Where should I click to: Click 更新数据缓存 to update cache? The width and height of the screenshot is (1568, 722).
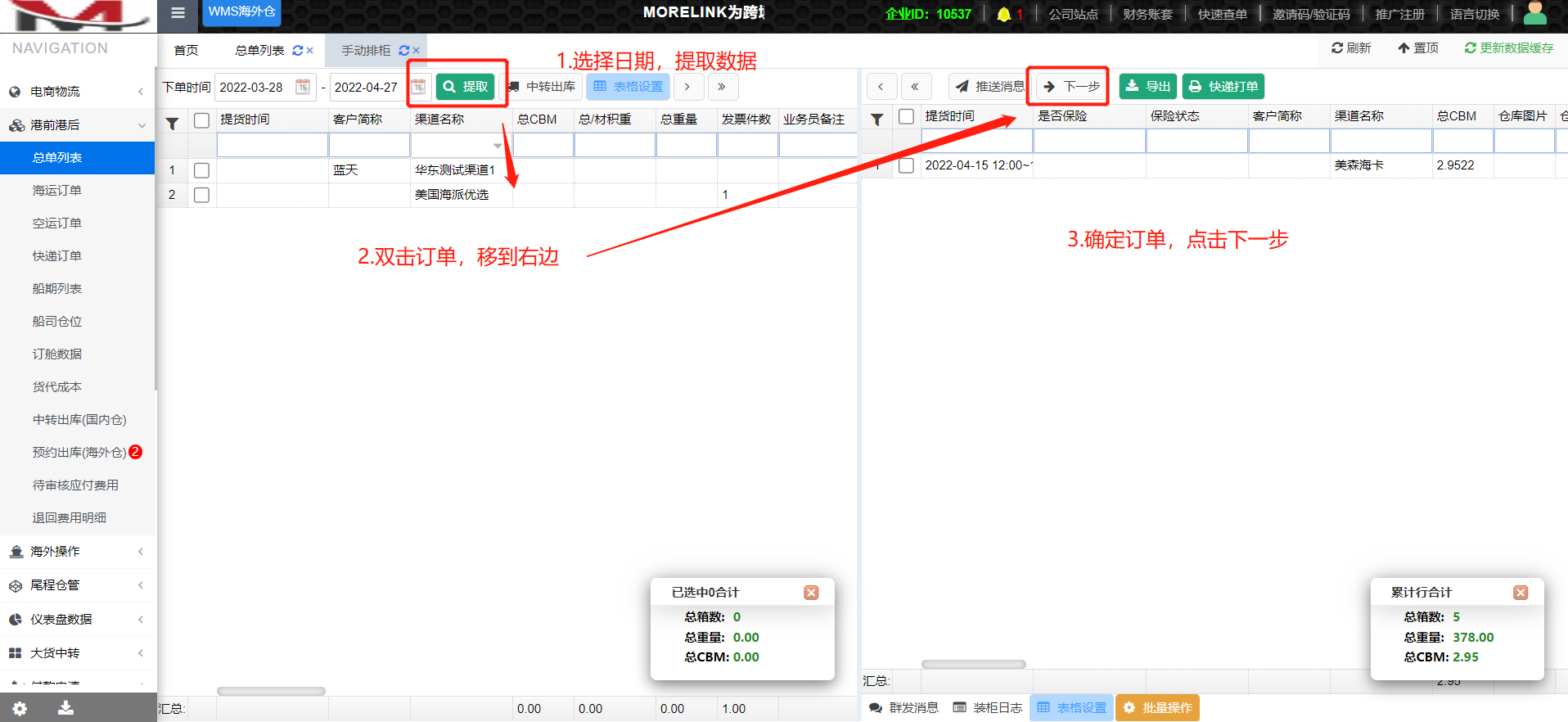coord(1509,48)
